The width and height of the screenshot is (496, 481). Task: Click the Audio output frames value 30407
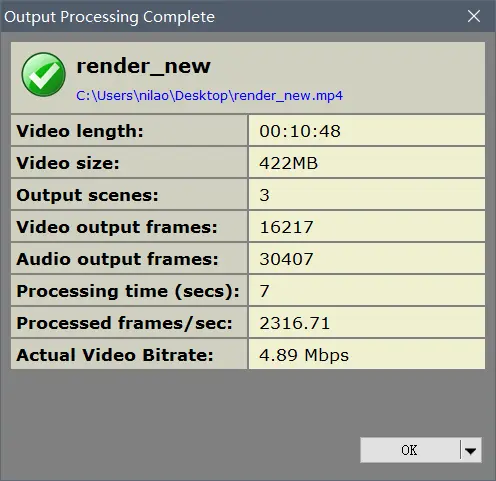pos(286,259)
